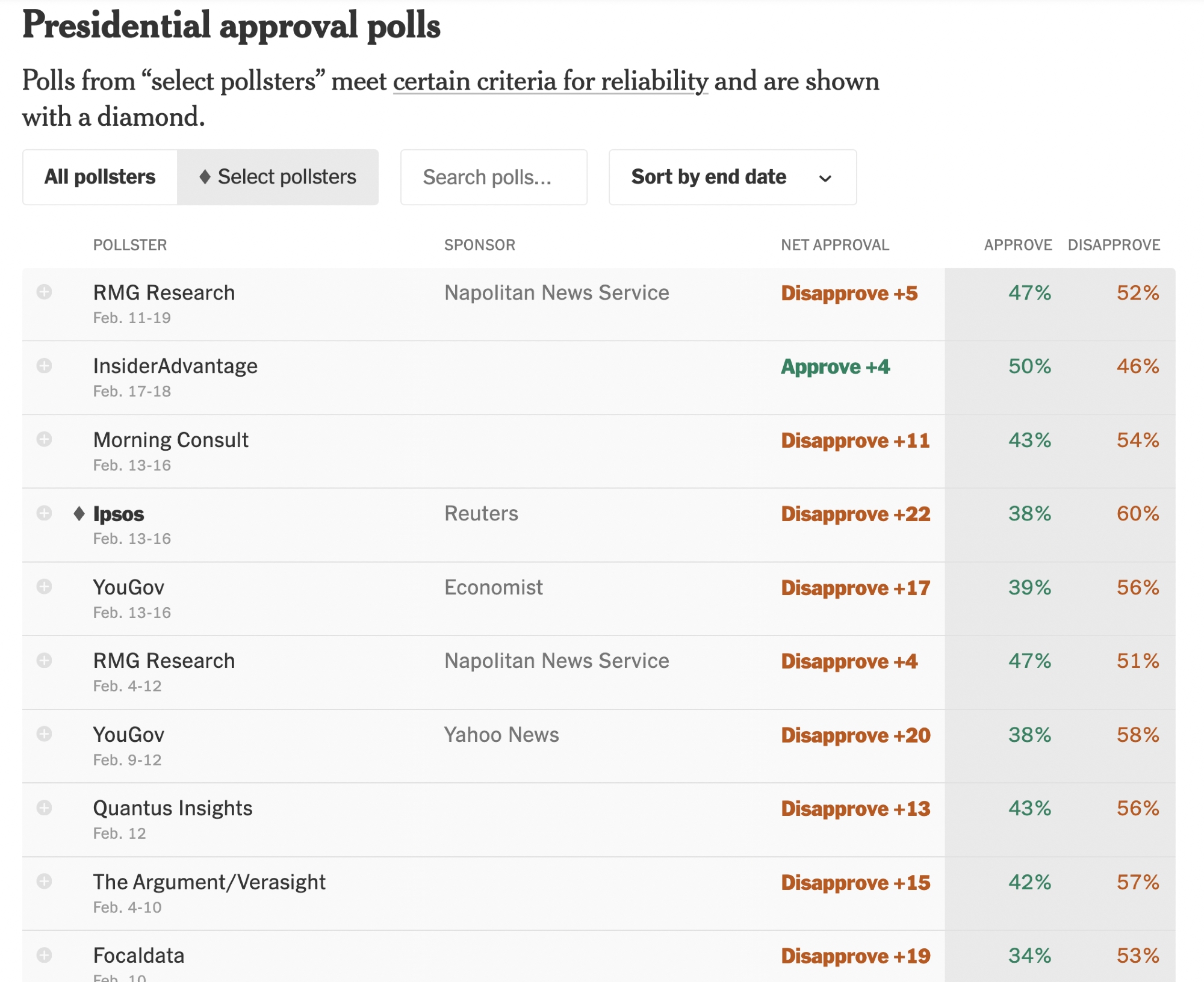Screen dimensions: 1204x982
Task: Expand Morning Consult poll details plus icon
Action: [x=44, y=439]
